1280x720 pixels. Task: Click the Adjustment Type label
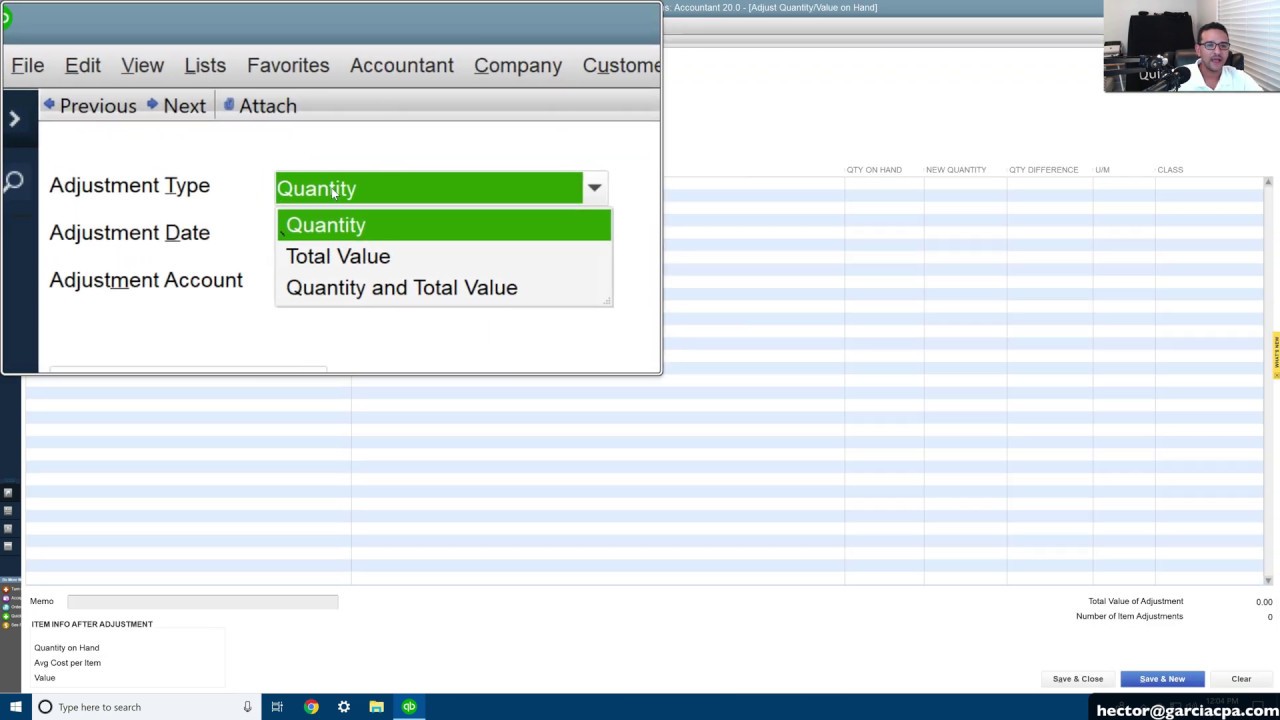(129, 185)
